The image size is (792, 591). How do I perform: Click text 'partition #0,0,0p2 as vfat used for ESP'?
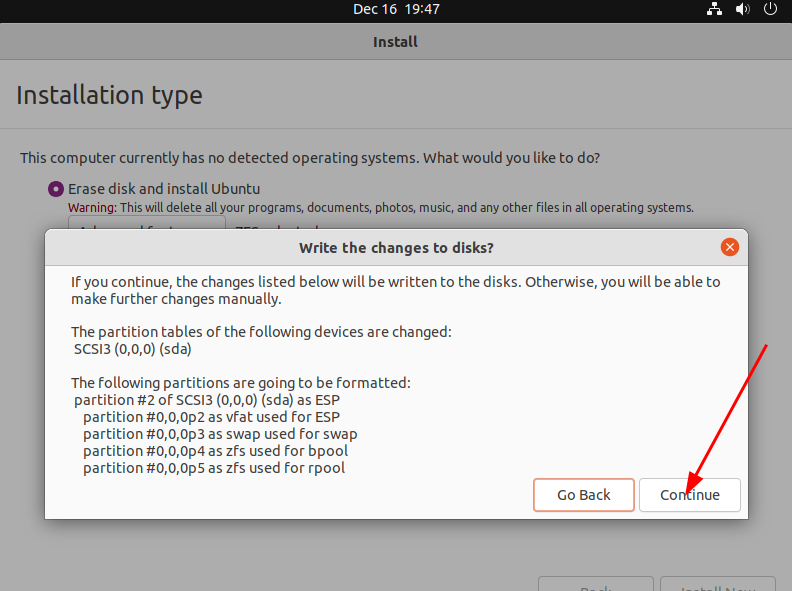click(212, 417)
